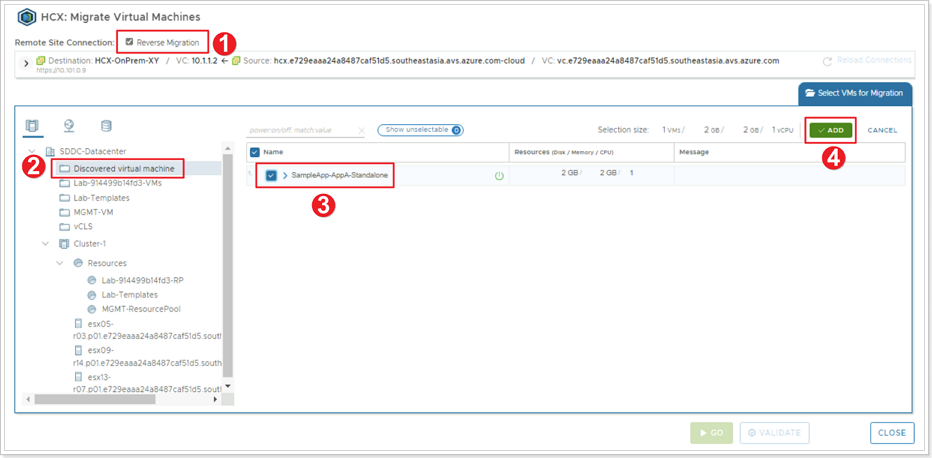Select the Hosts and Clusters view icon
Image resolution: width=932 pixels, height=458 pixels.
32,126
